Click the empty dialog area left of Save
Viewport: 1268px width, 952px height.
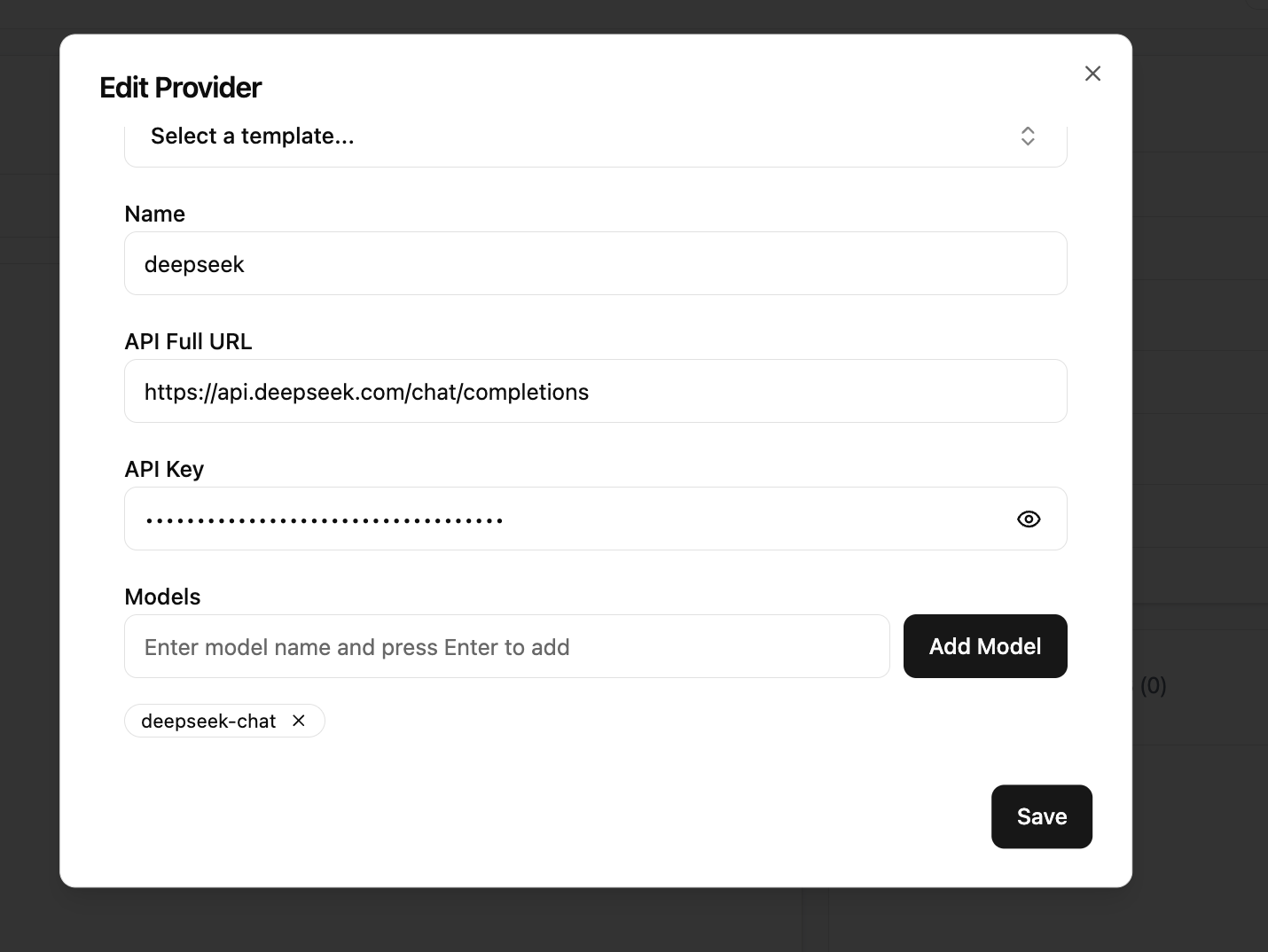click(x=532, y=816)
